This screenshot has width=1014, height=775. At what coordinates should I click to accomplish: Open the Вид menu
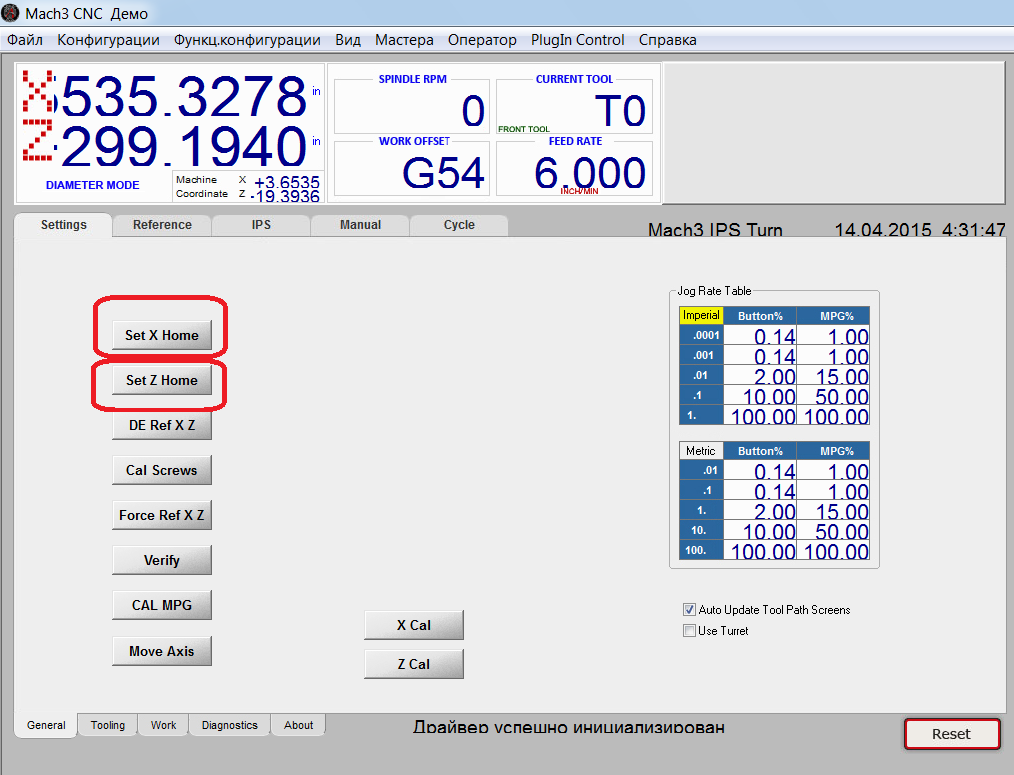point(348,40)
